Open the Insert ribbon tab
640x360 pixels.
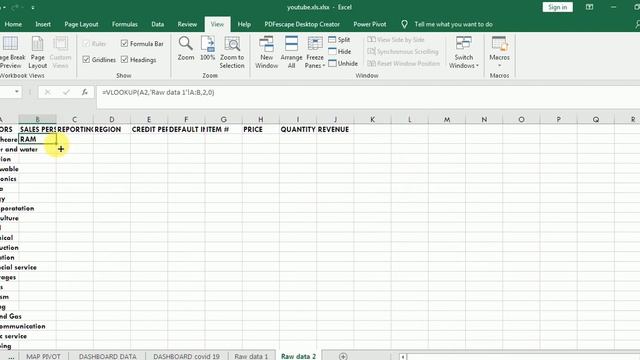tap(43, 24)
